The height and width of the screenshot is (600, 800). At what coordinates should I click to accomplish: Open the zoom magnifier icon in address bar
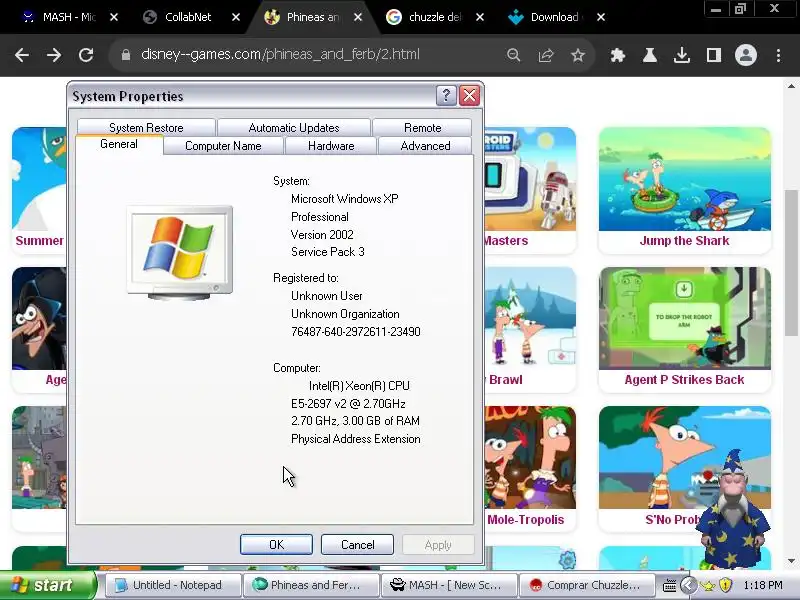pos(513,55)
